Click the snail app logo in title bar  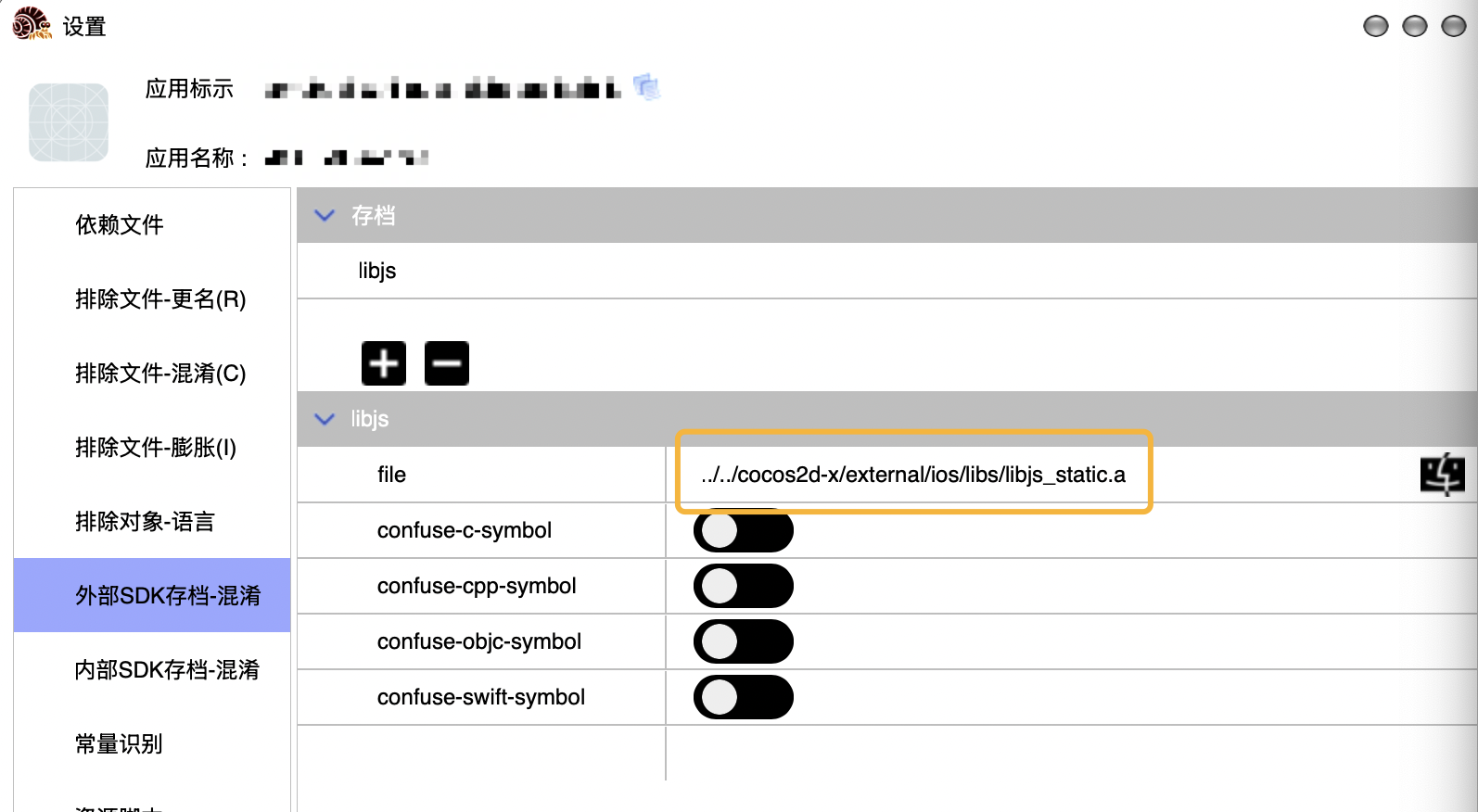click(32, 24)
